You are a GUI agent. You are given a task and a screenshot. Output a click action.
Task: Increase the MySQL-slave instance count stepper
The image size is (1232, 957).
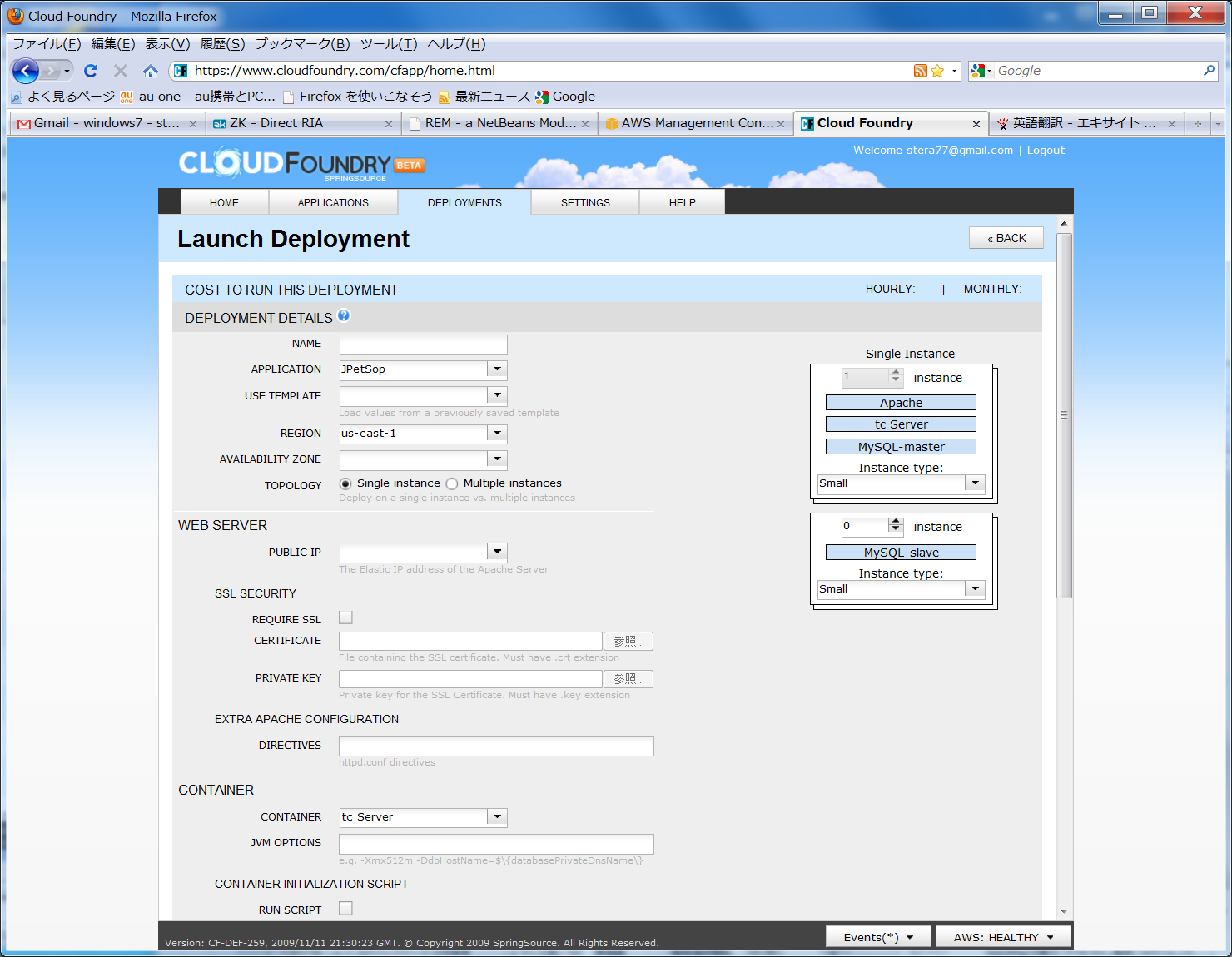(x=896, y=522)
